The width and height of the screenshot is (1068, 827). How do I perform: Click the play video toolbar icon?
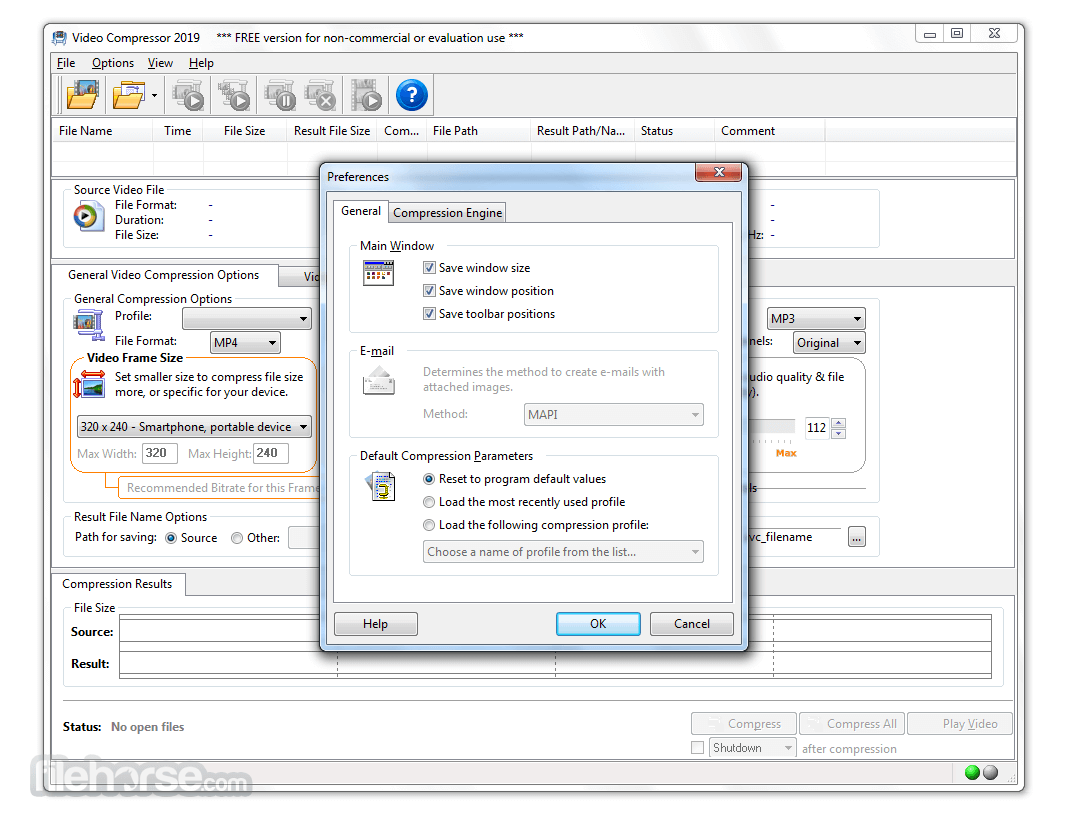tap(366, 95)
